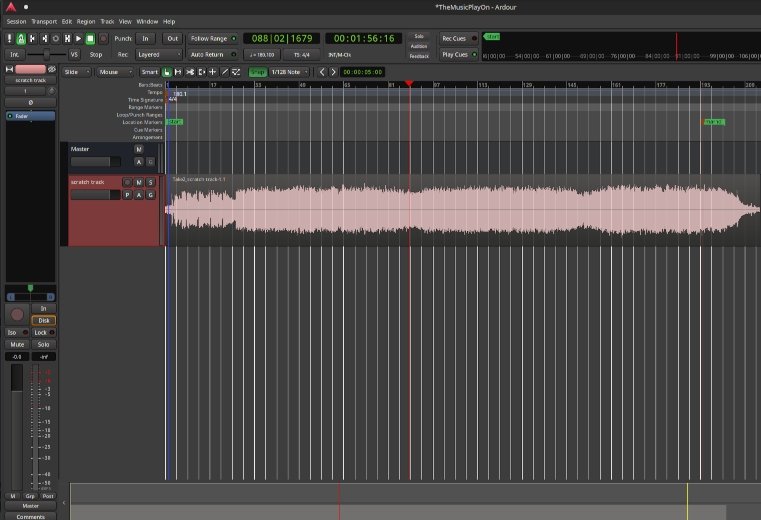Click the Solo button on mixer strip
Screen dimensions: 761x520
[44, 344]
